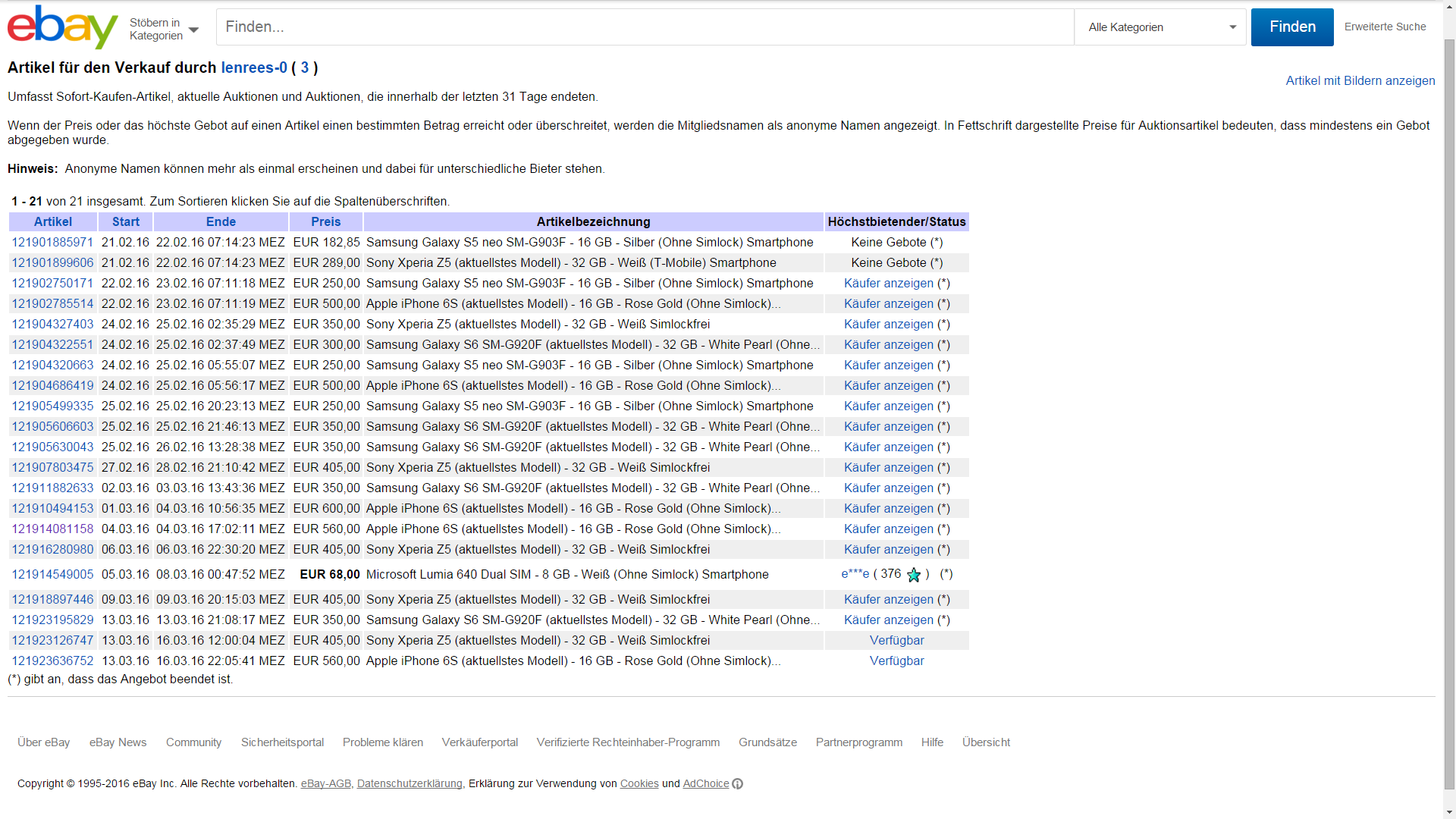Viewport: 1456px width, 819px height.
Task: Sort by the Artikel column header
Action: pos(53,221)
